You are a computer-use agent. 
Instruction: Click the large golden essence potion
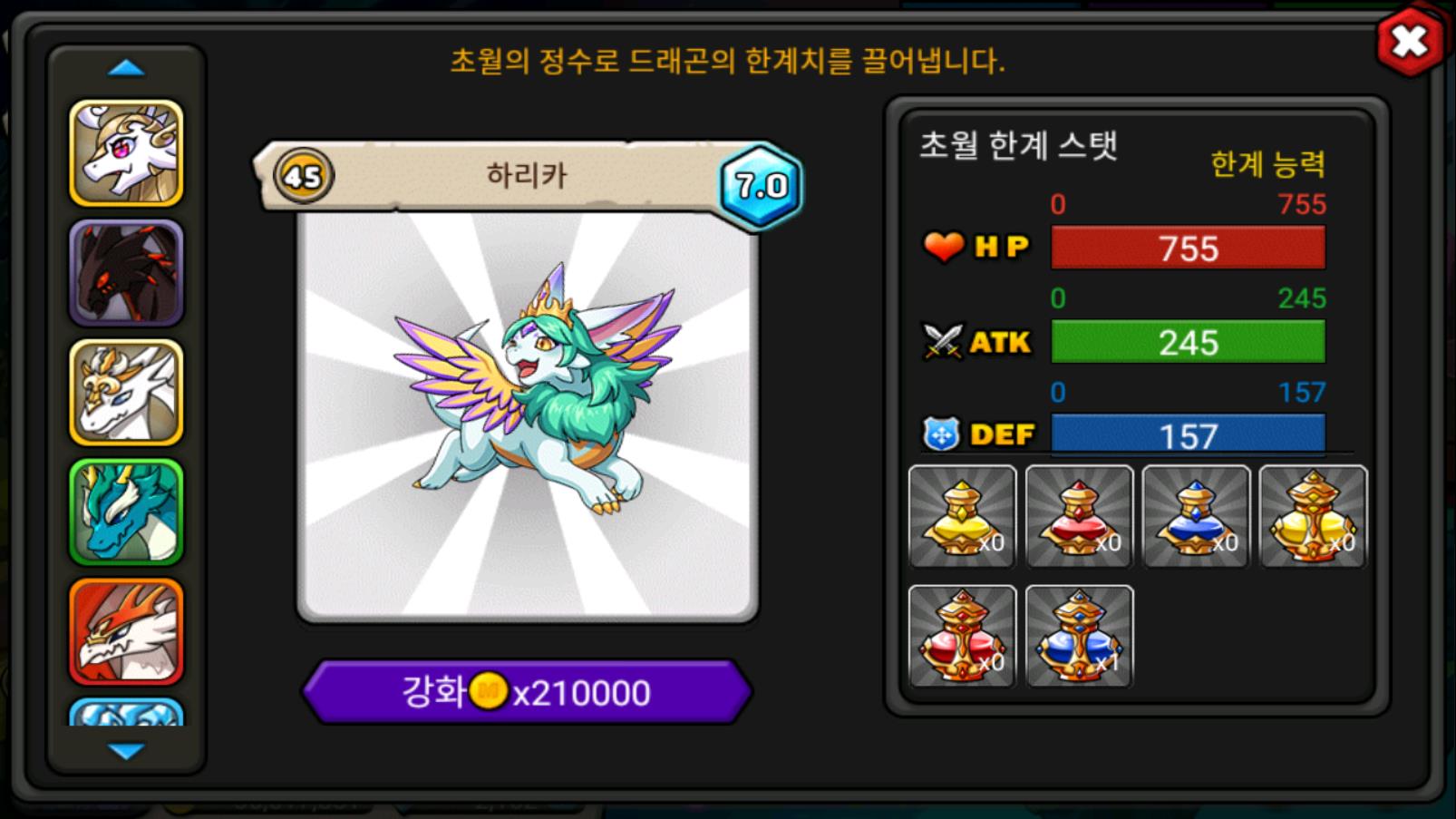point(1313,516)
